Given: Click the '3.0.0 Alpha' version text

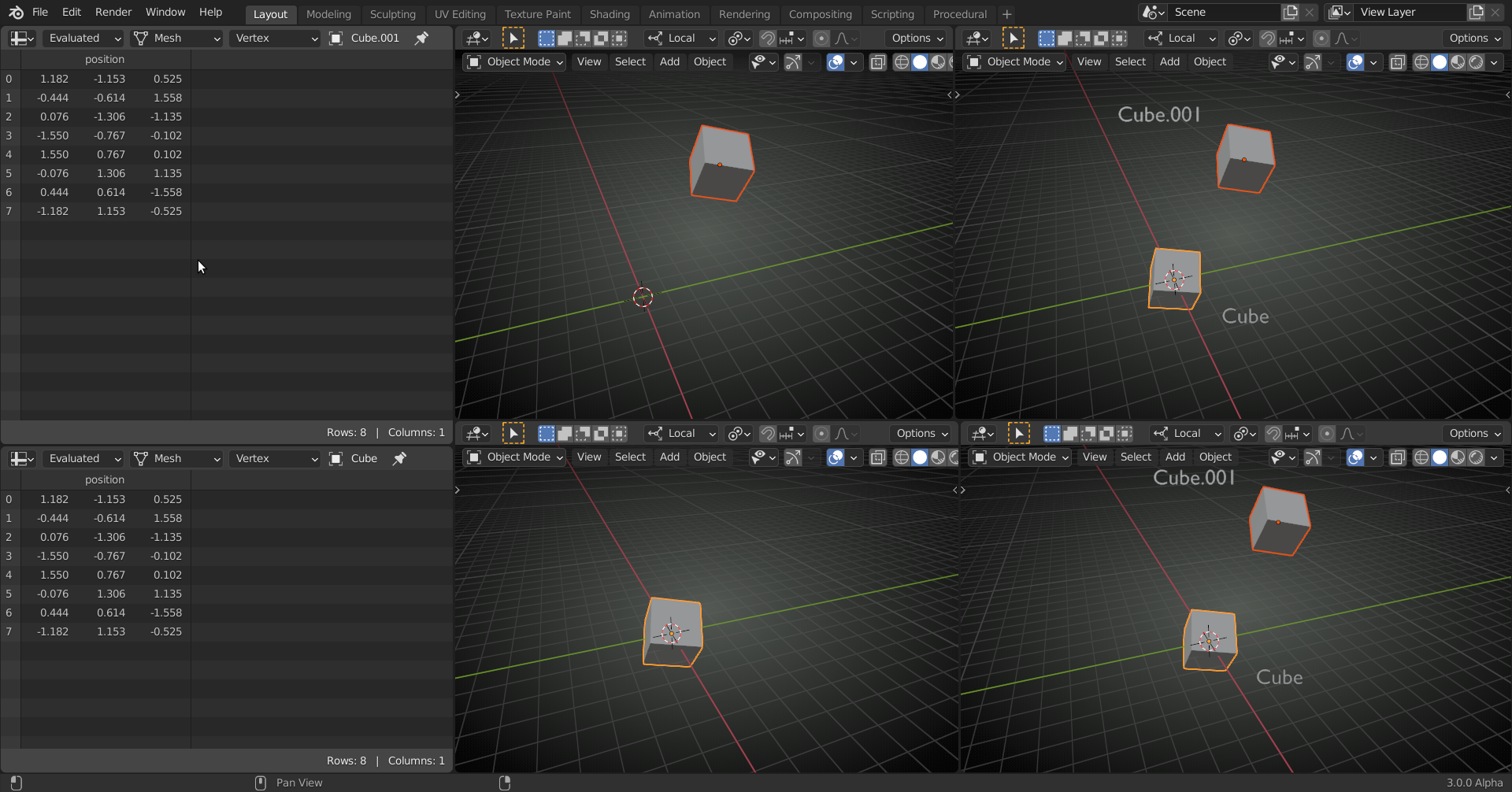Looking at the screenshot, I should 1474,783.
